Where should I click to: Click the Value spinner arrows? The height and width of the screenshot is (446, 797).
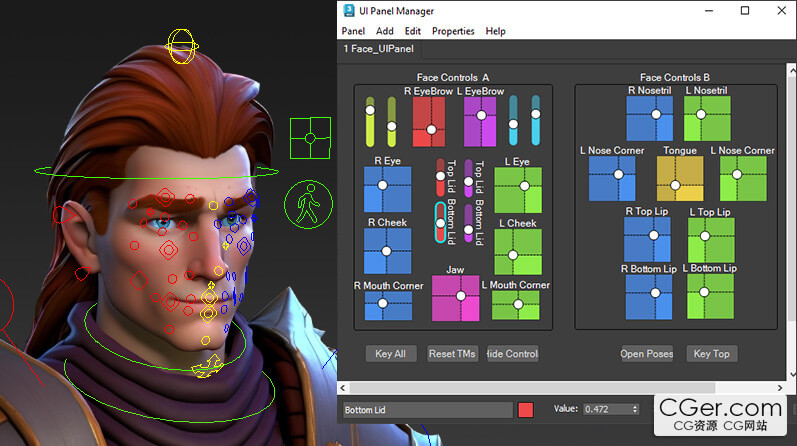(634, 409)
